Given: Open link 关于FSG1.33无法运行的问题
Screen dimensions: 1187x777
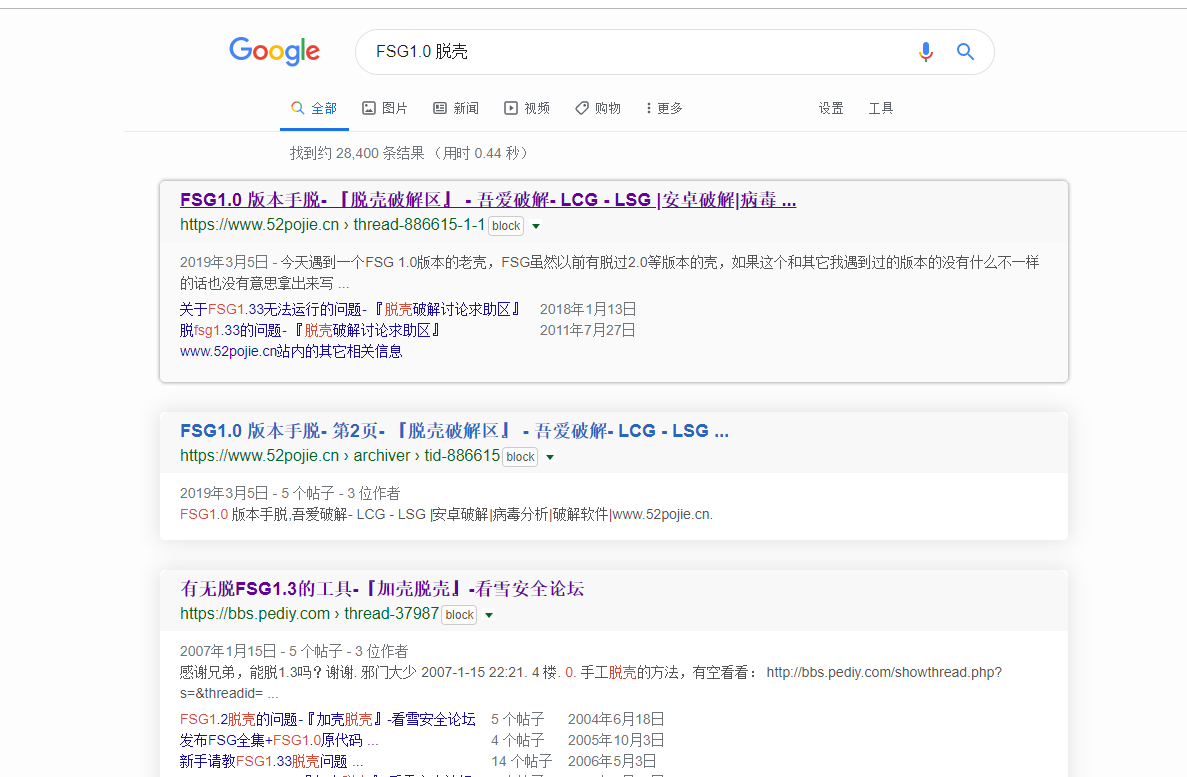Looking at the screenshot, I should (x=350, y=309).
